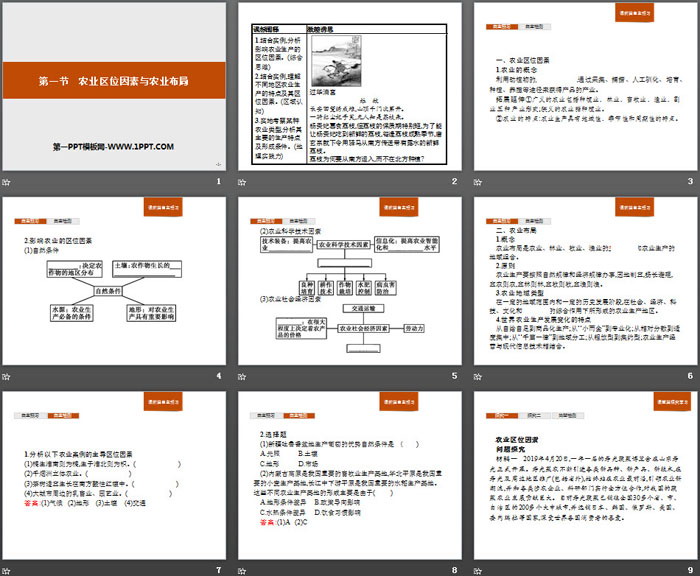Click 农业区位因素 heading on slide 9
Viewport: 700px width, 576px height.
[x=517, y=440]
